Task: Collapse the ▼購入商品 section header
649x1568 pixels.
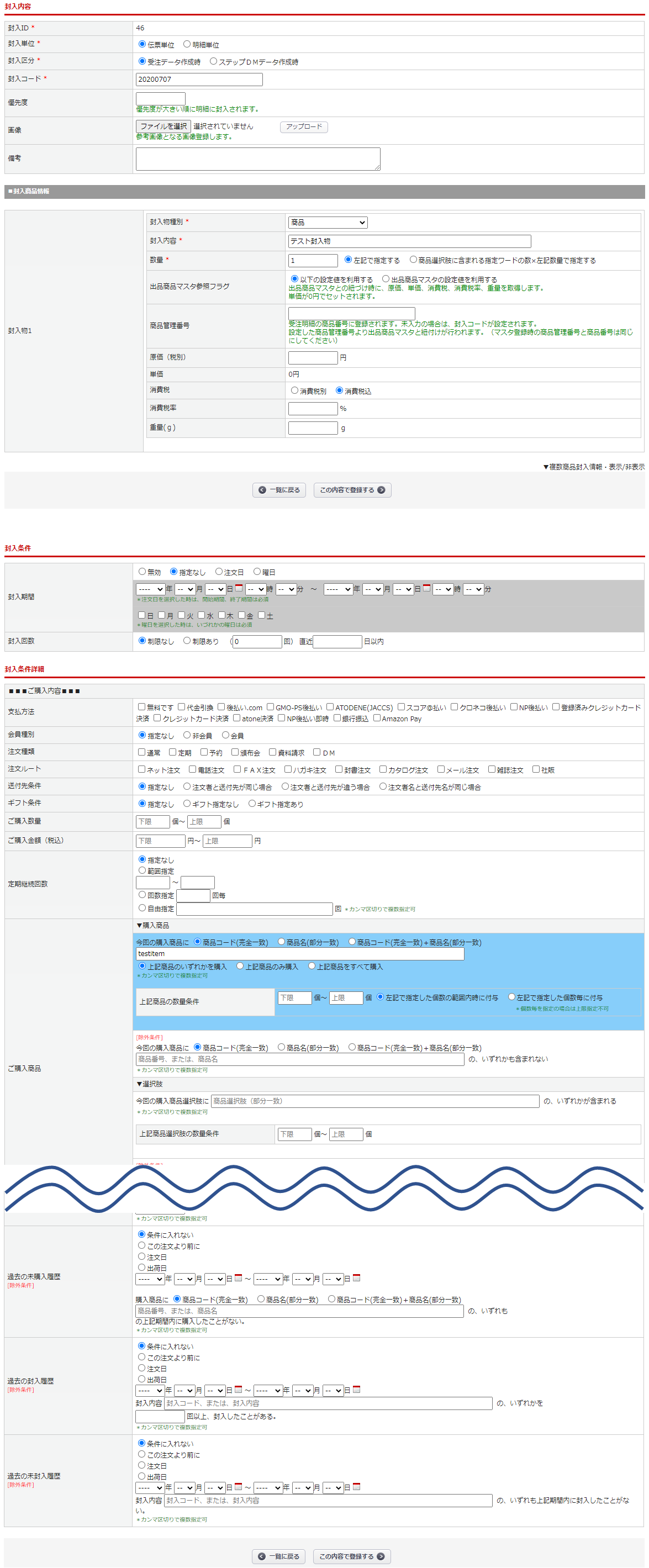Action: (x=153, y=925)
